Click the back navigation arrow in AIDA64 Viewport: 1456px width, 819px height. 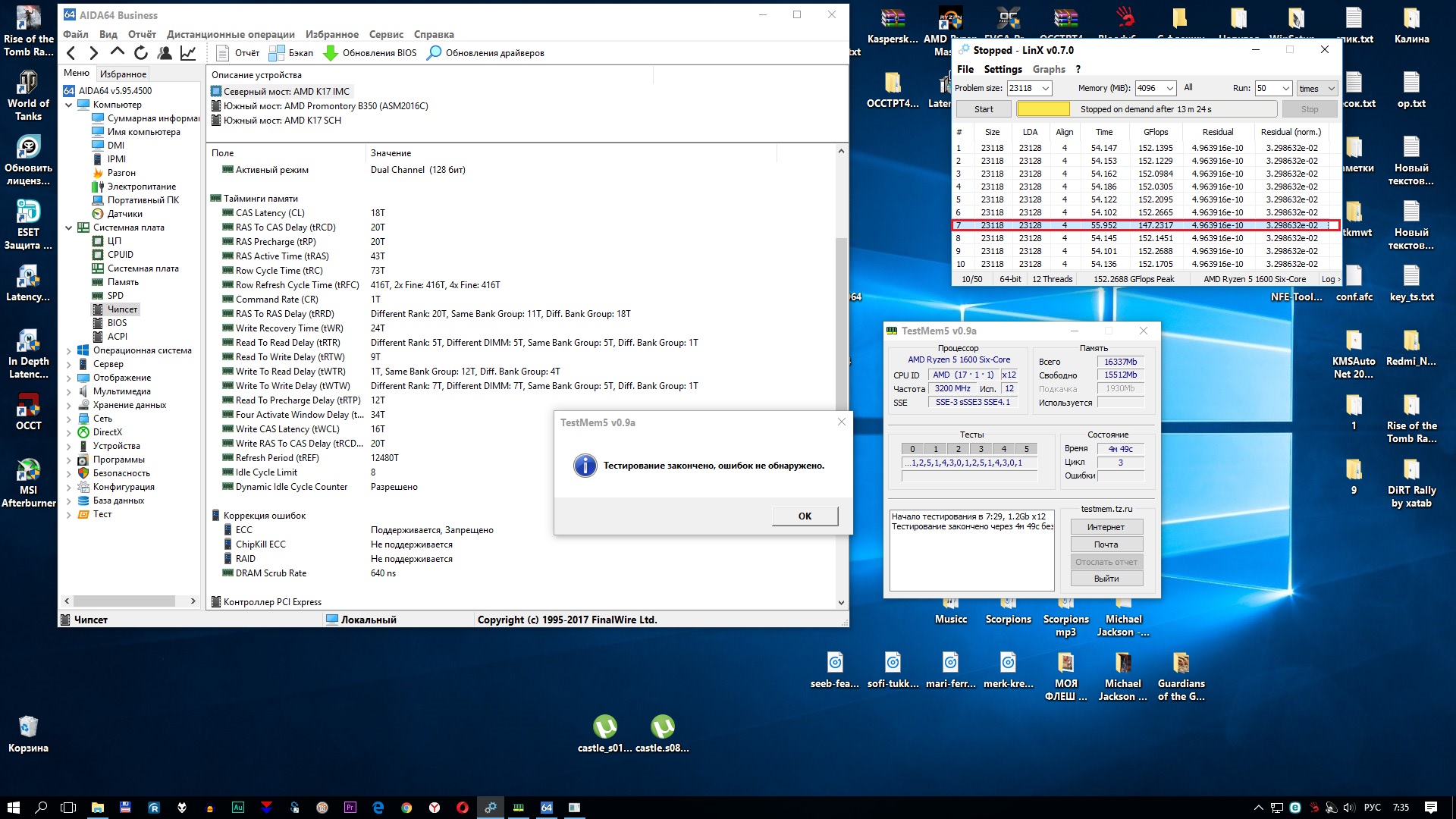tap(71, 53)
